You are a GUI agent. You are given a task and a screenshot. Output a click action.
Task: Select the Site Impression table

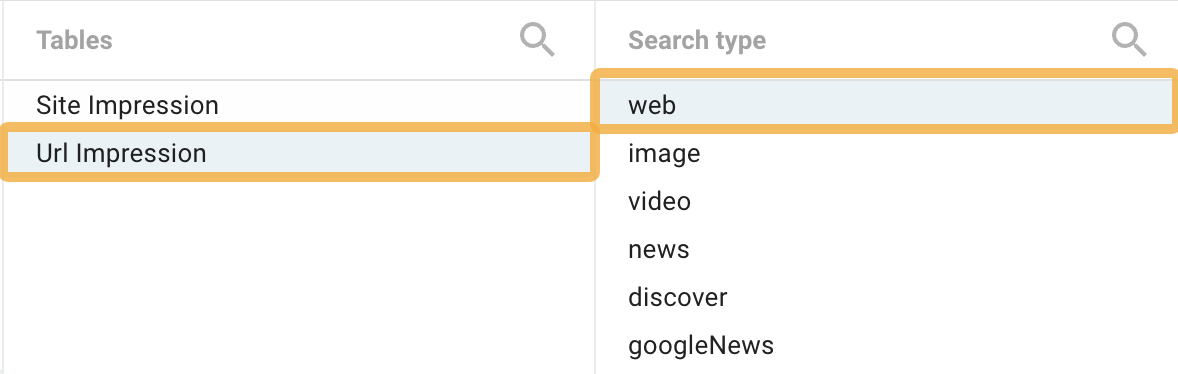[298, 105]
